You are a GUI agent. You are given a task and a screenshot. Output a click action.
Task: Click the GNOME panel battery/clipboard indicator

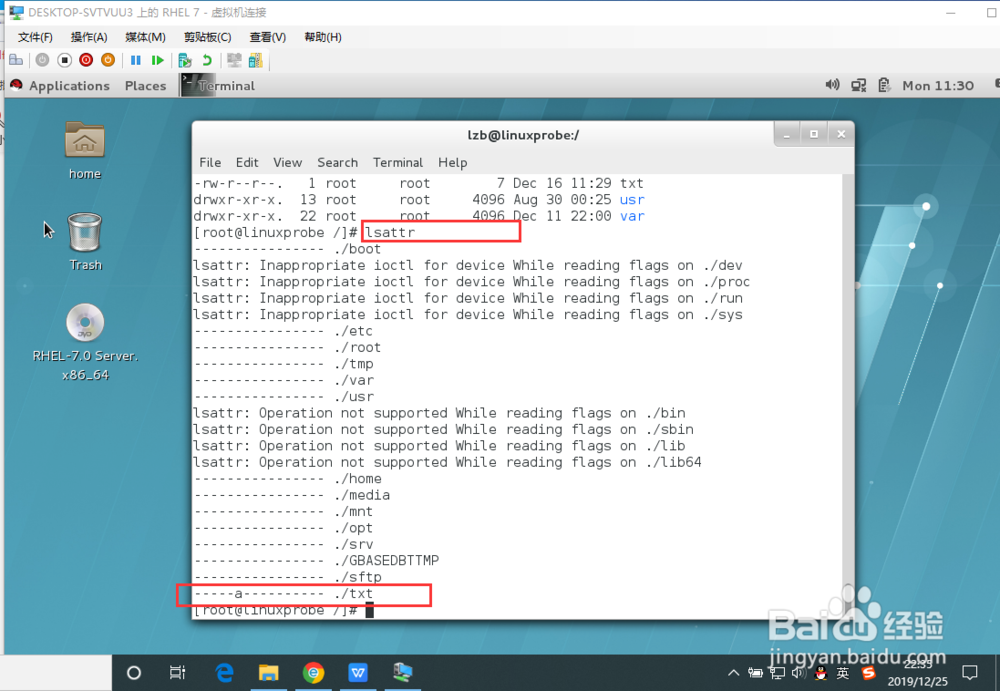pos(884,85)
